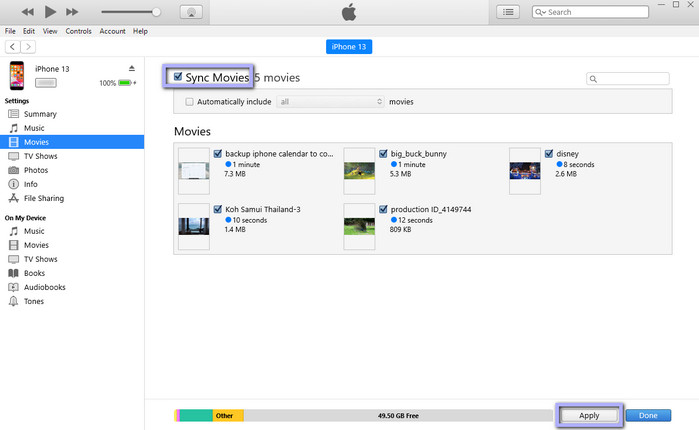The width and height of the screenshot is (699, 430).
Task: Start playback with the play button
Action: pos(50,12)
